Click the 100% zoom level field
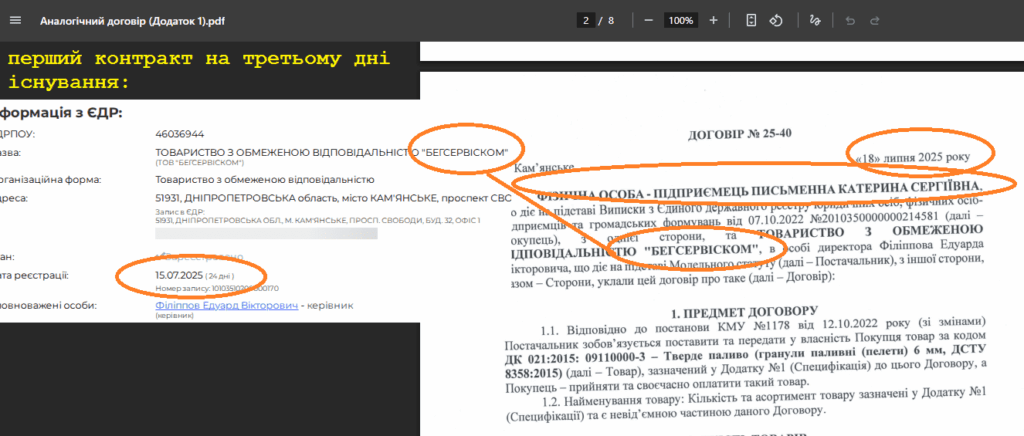The width and height of the screenshot is (1024, 436). [681, 20]
